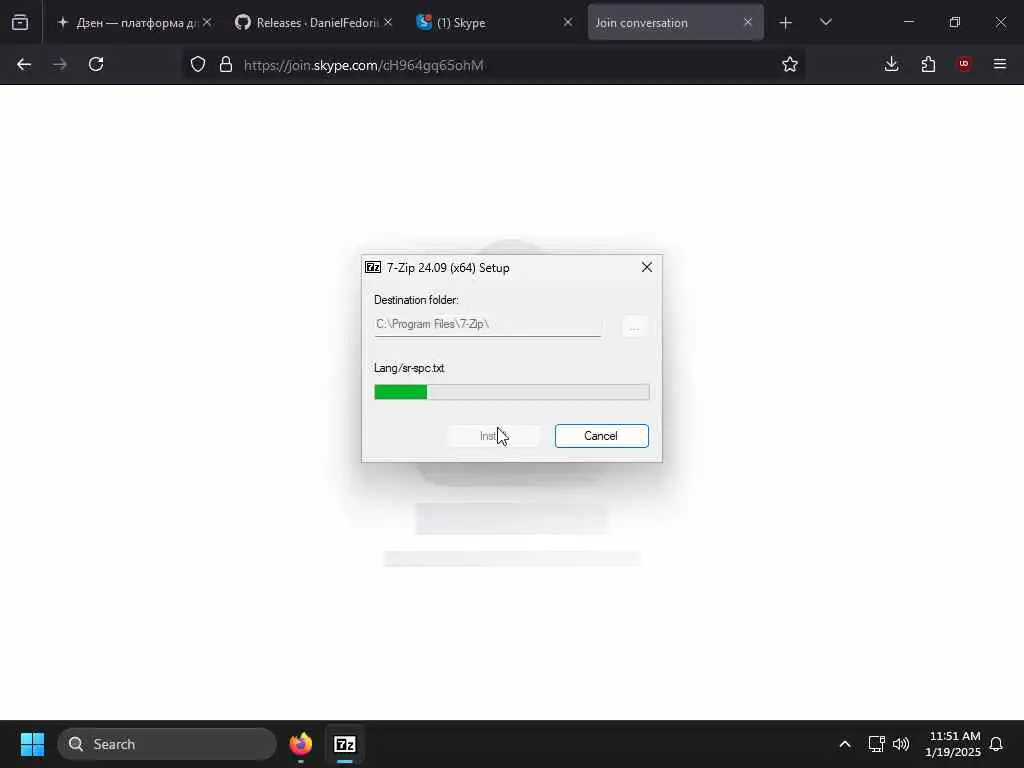This screenshot has width=1024, height=768.
Task: Open the notification bell icon
Action: point(997,744)
